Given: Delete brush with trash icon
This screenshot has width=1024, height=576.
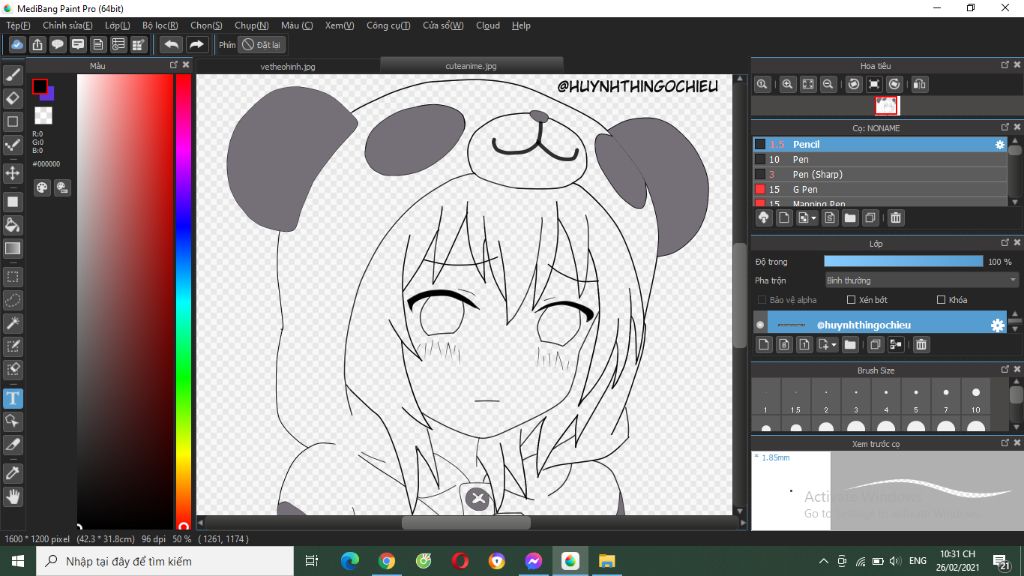Looking at the screenshot, I should pyautogui.click(x=895, y=218).
